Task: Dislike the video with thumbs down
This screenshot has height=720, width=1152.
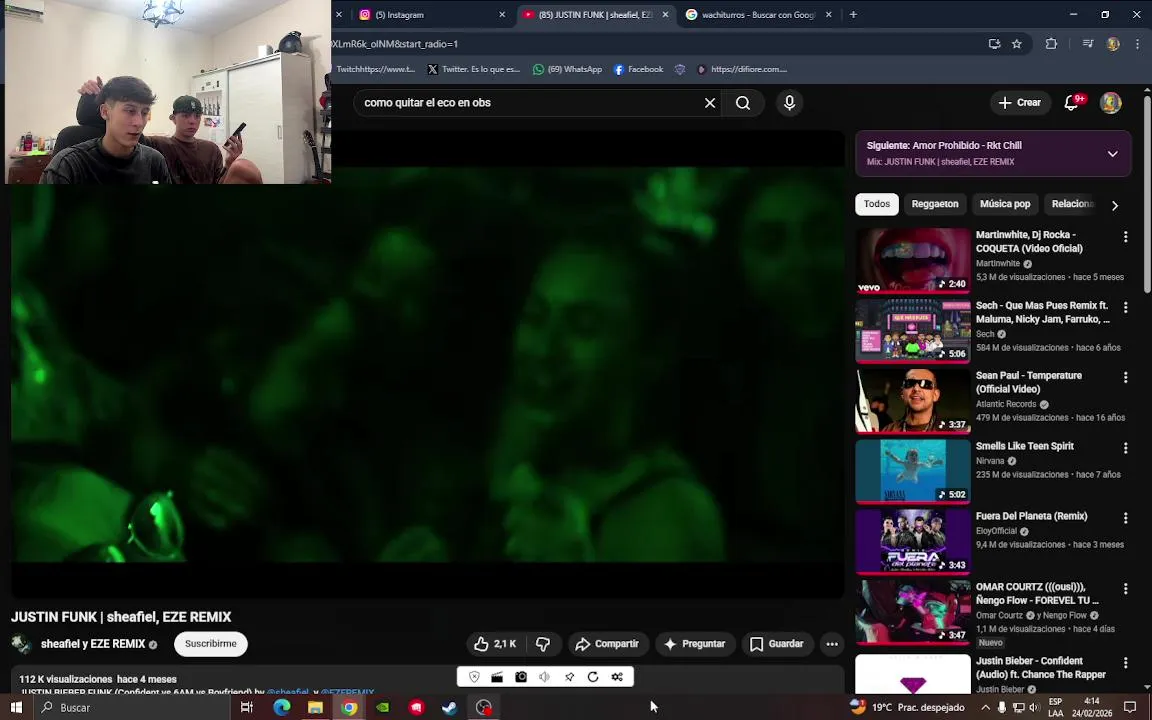Action: point(544,644)
